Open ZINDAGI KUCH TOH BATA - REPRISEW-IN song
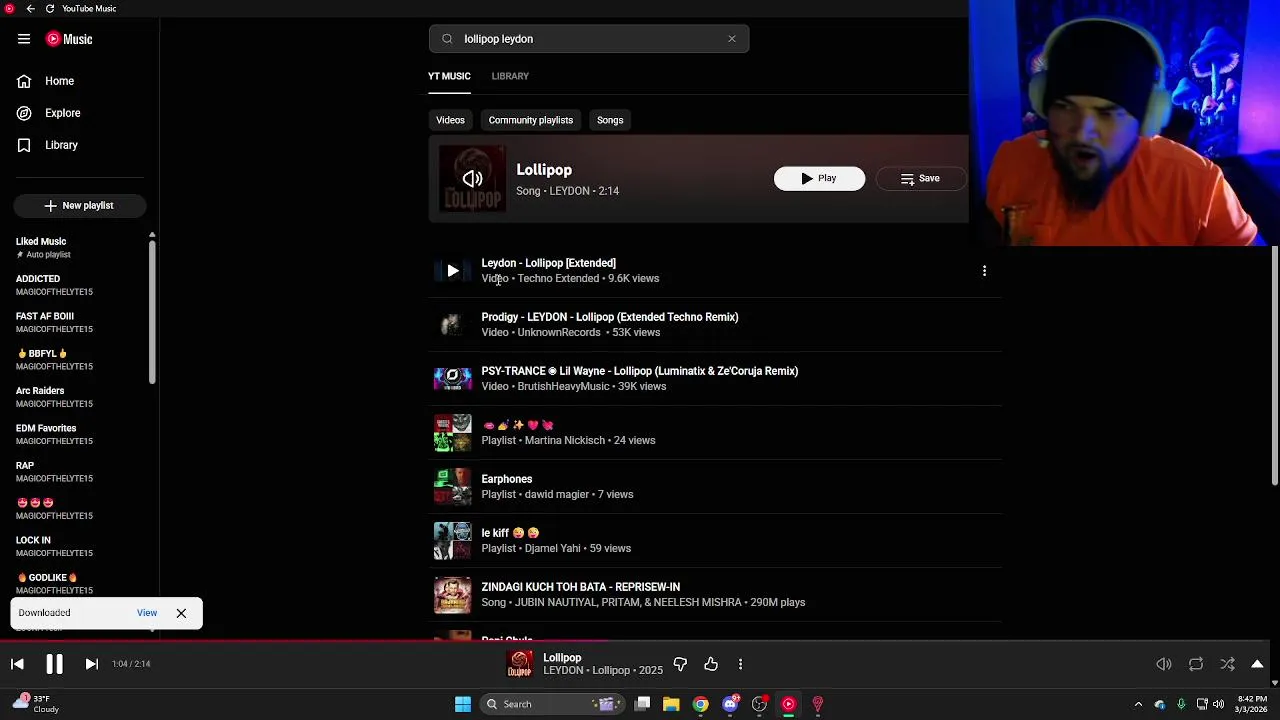The image size is (1280, 720). [581, 587]
